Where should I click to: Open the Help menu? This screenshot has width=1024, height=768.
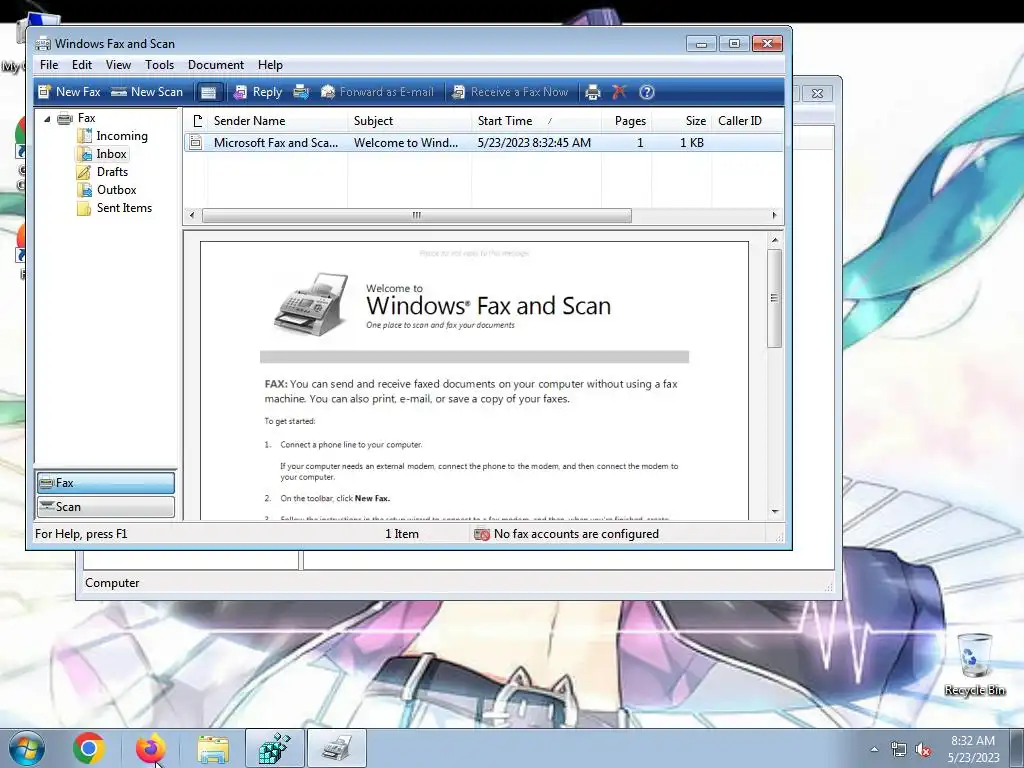[270, 65]
